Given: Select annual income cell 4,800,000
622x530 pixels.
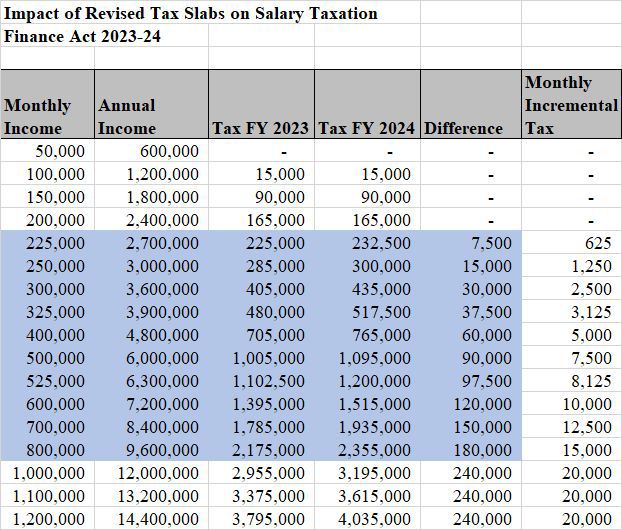Looking at the screenshot, I should coord(152,334).
